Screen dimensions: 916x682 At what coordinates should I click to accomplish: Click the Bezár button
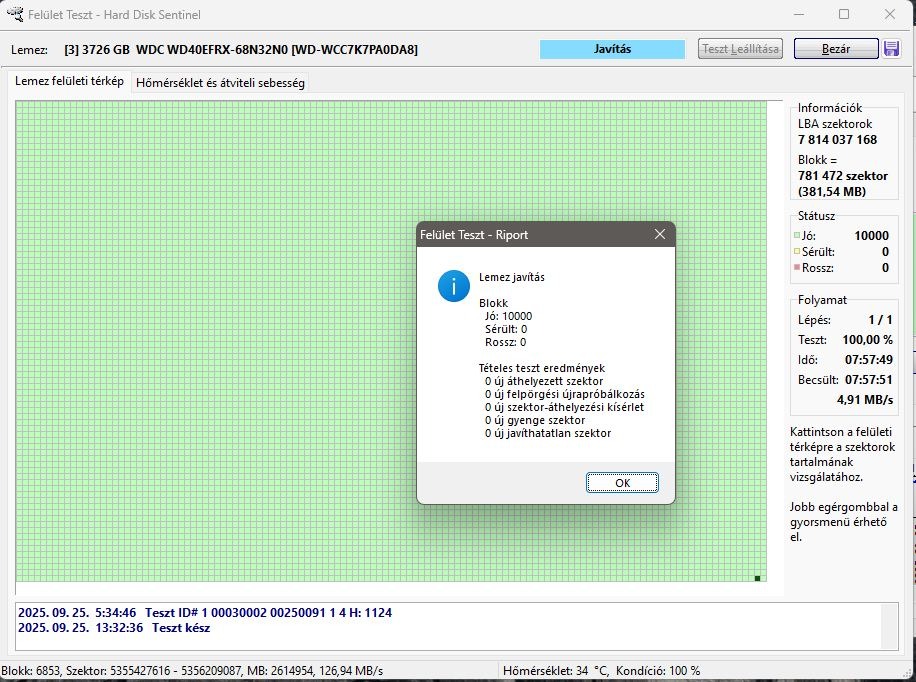835,49
